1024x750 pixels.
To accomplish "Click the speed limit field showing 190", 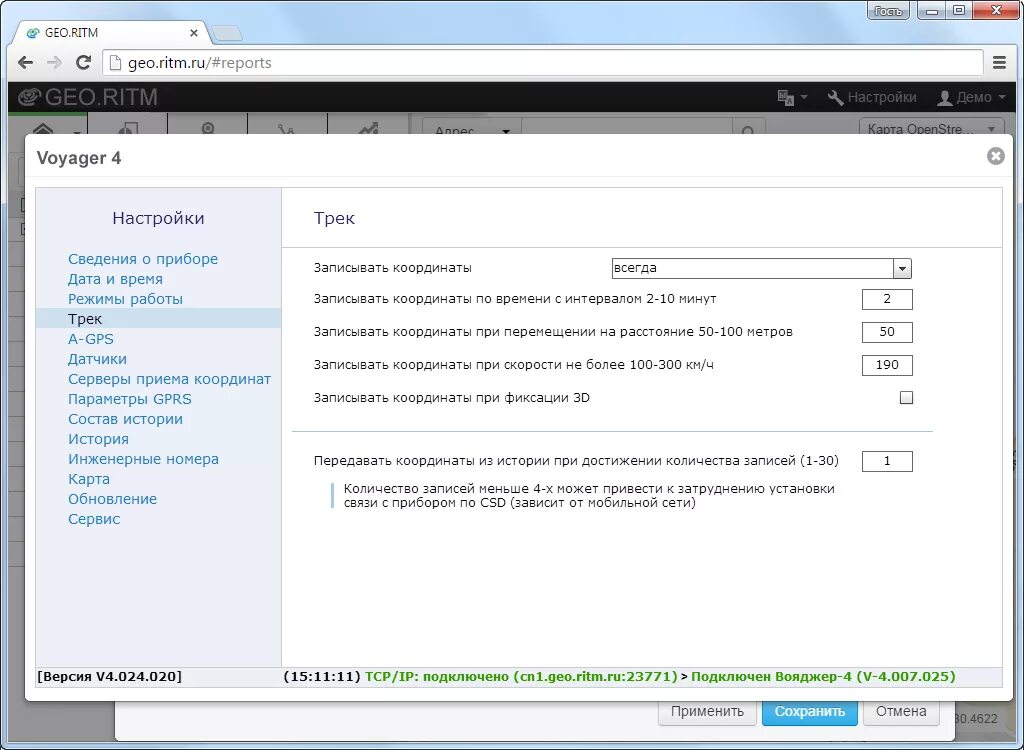I will pos(887,365).
